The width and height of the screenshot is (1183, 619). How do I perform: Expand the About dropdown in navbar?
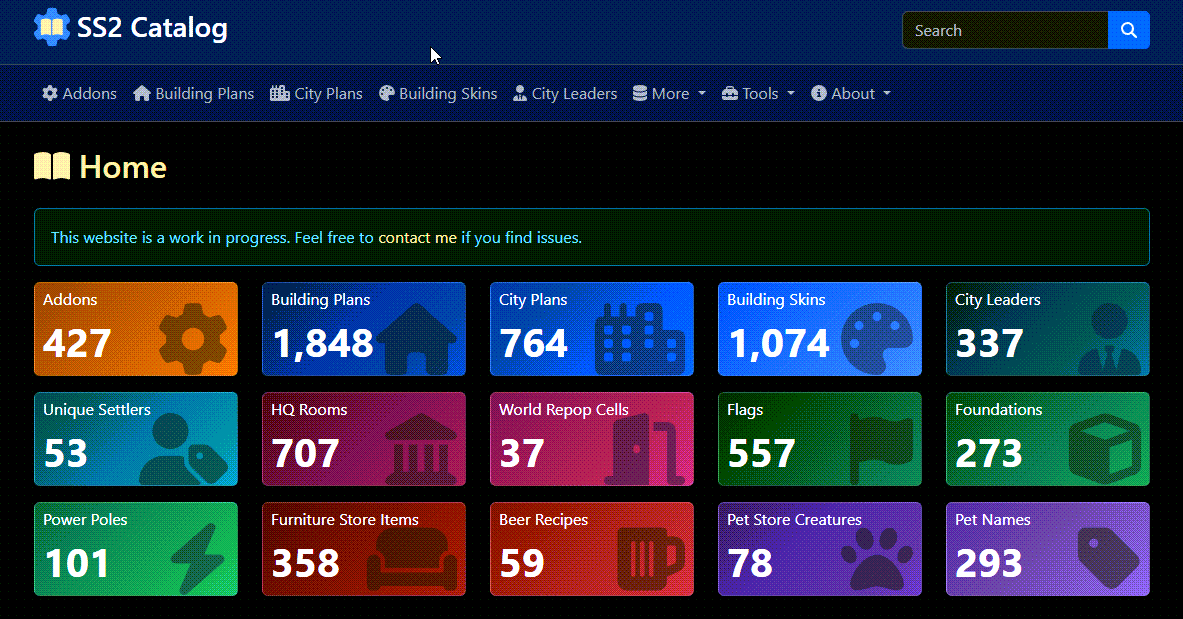click(x=851, y=94)
